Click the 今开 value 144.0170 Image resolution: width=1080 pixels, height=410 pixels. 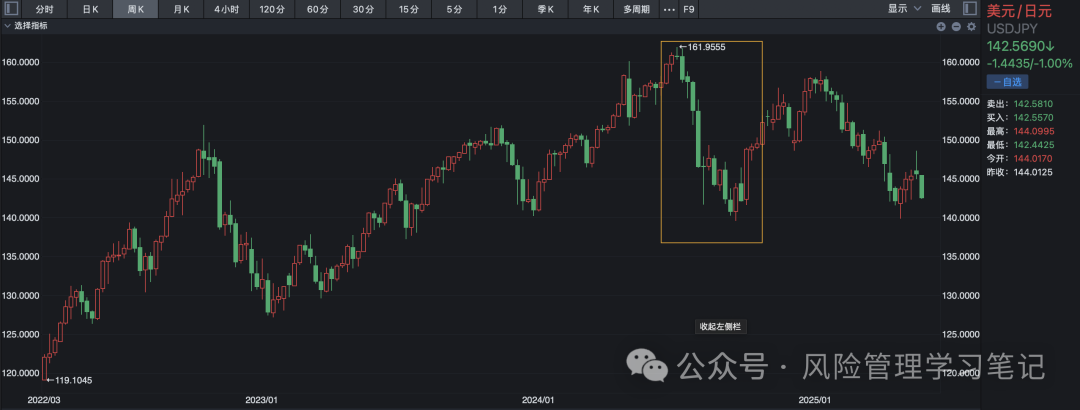point(1034,158)
